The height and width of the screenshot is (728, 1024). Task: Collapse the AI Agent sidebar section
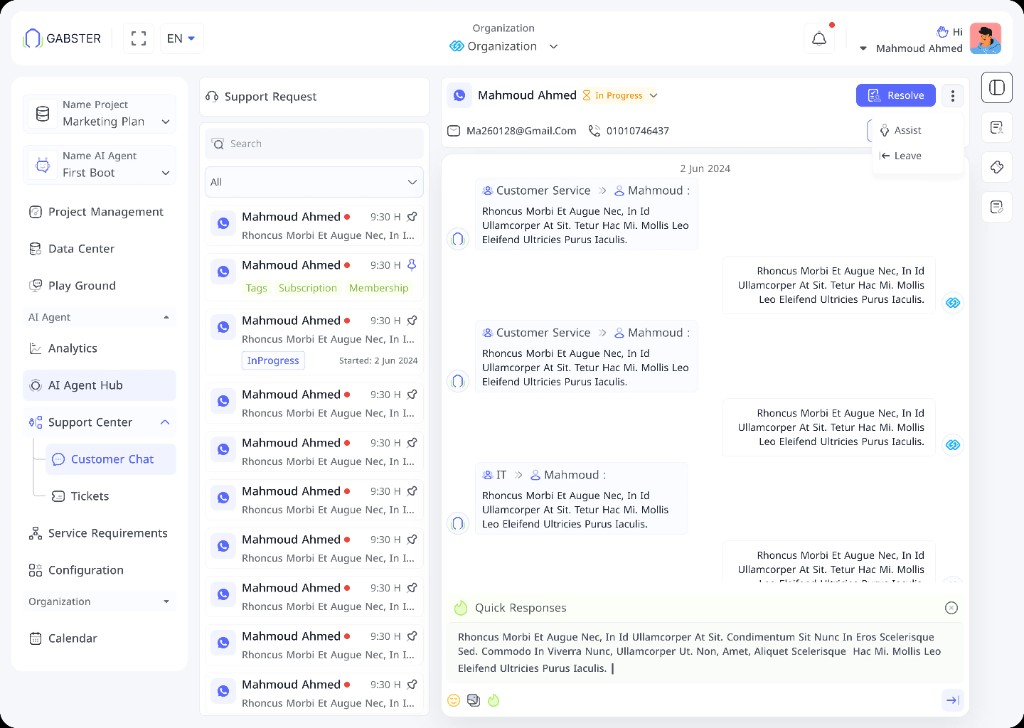[167, 317]
